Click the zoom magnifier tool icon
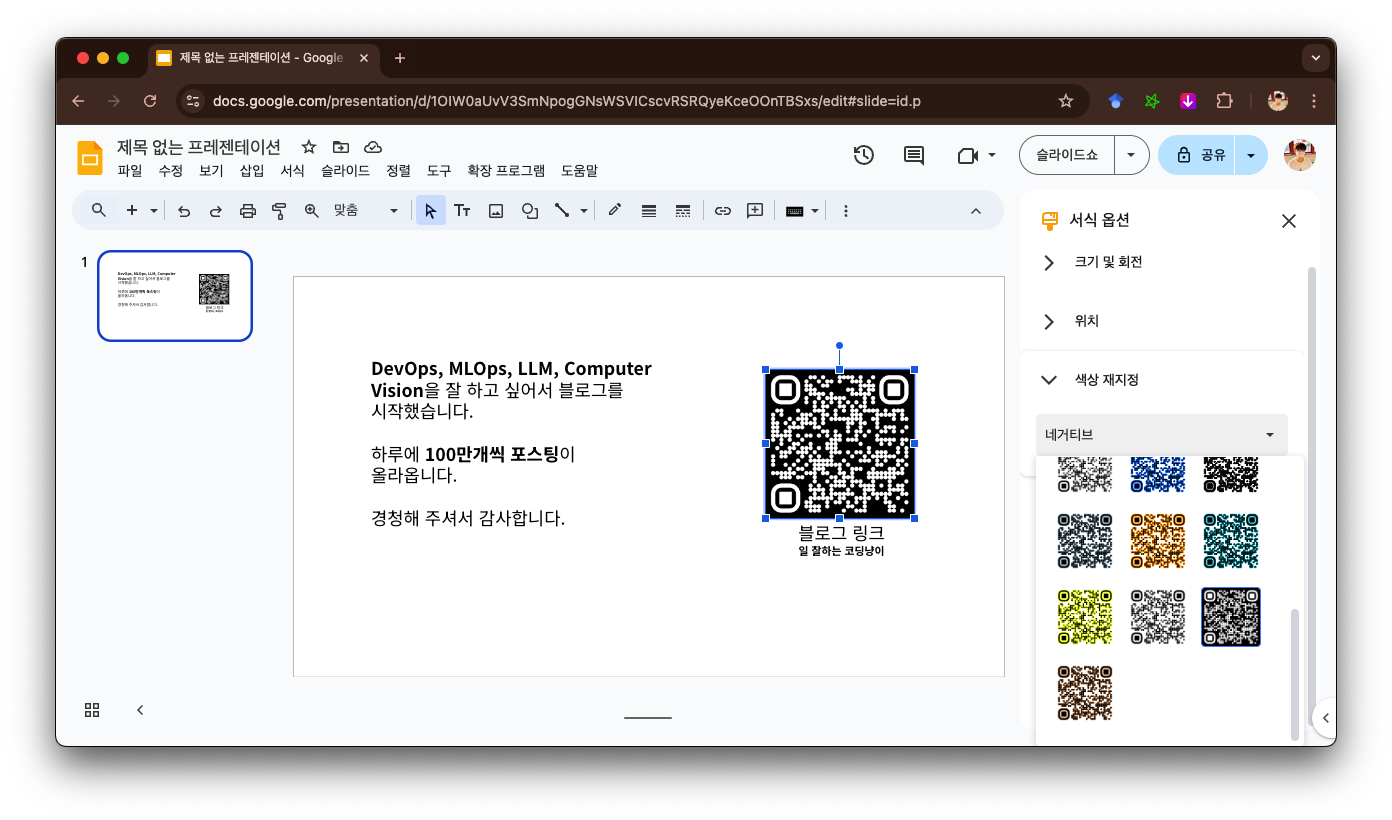1392x820 pixels. pos(311,211)
